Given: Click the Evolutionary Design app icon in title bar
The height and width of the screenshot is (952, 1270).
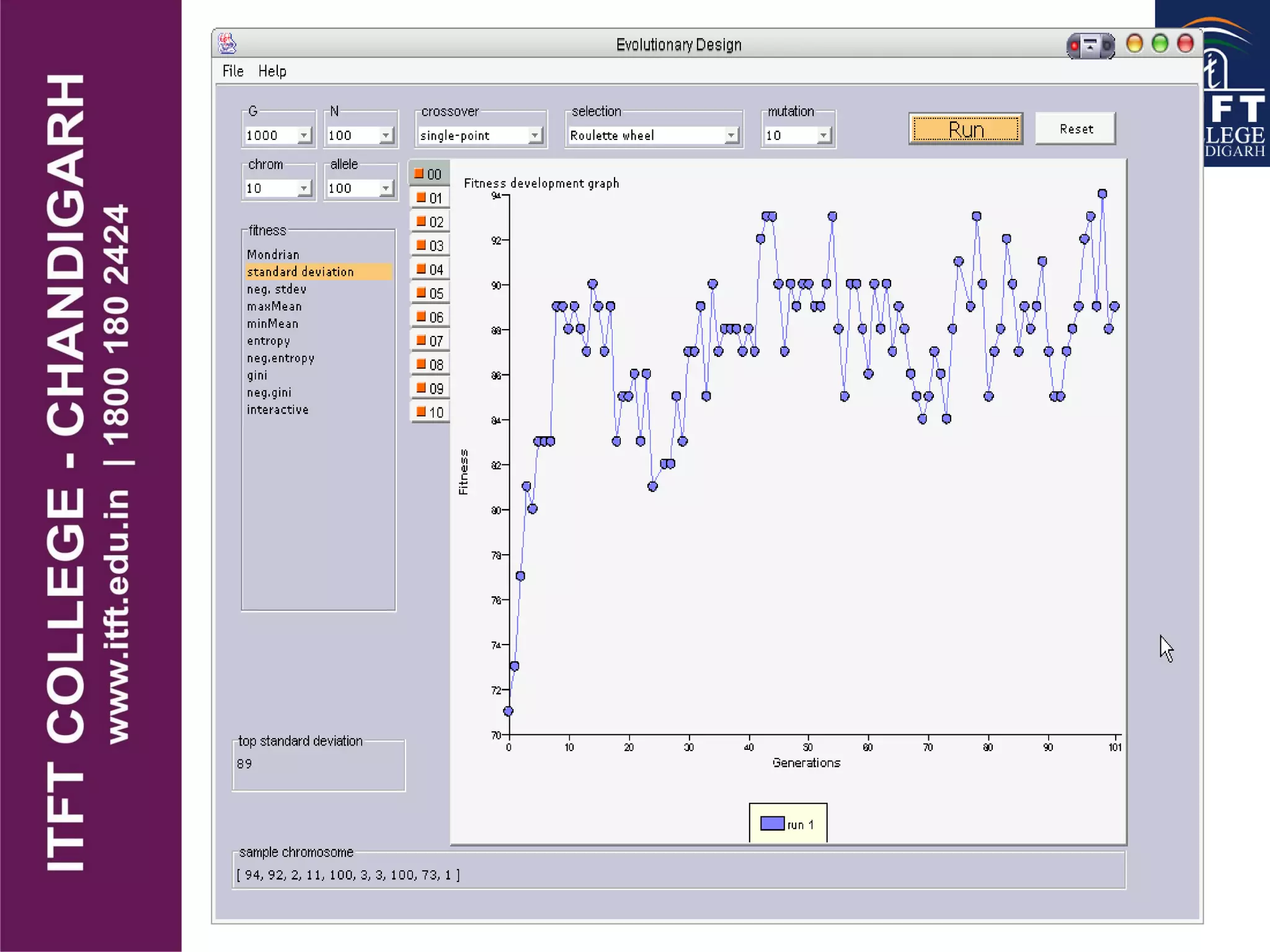Looking at the screenshot, I should pos(228,44).
